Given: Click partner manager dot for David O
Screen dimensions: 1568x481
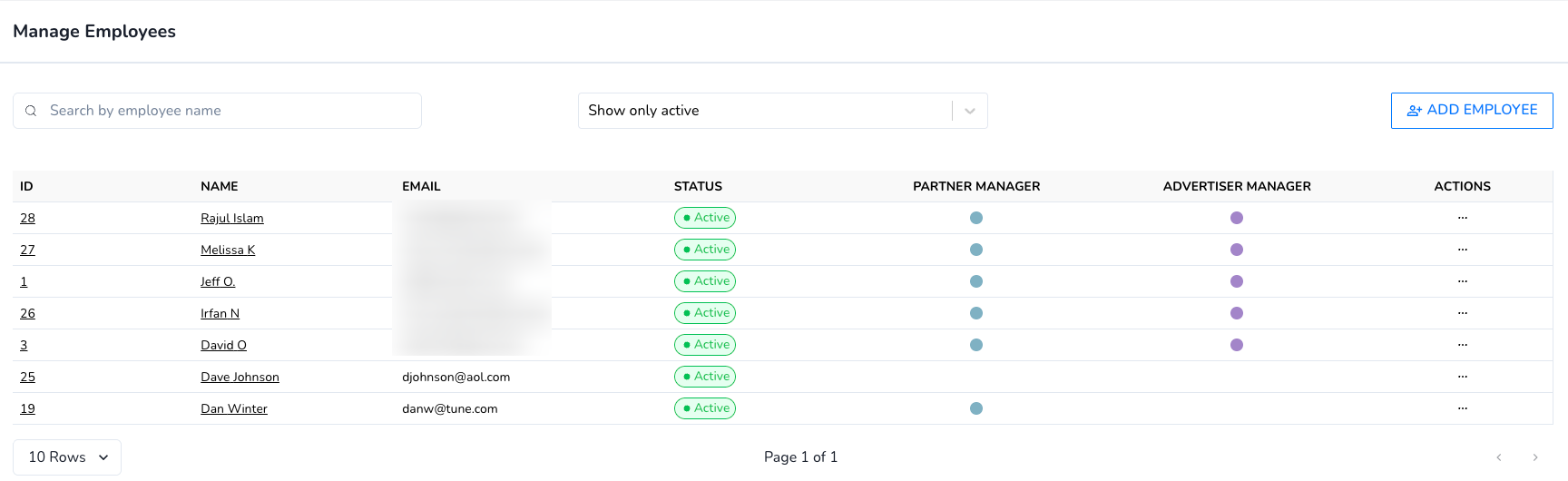Looking at the screenshot, I should (x=976, y=345).
